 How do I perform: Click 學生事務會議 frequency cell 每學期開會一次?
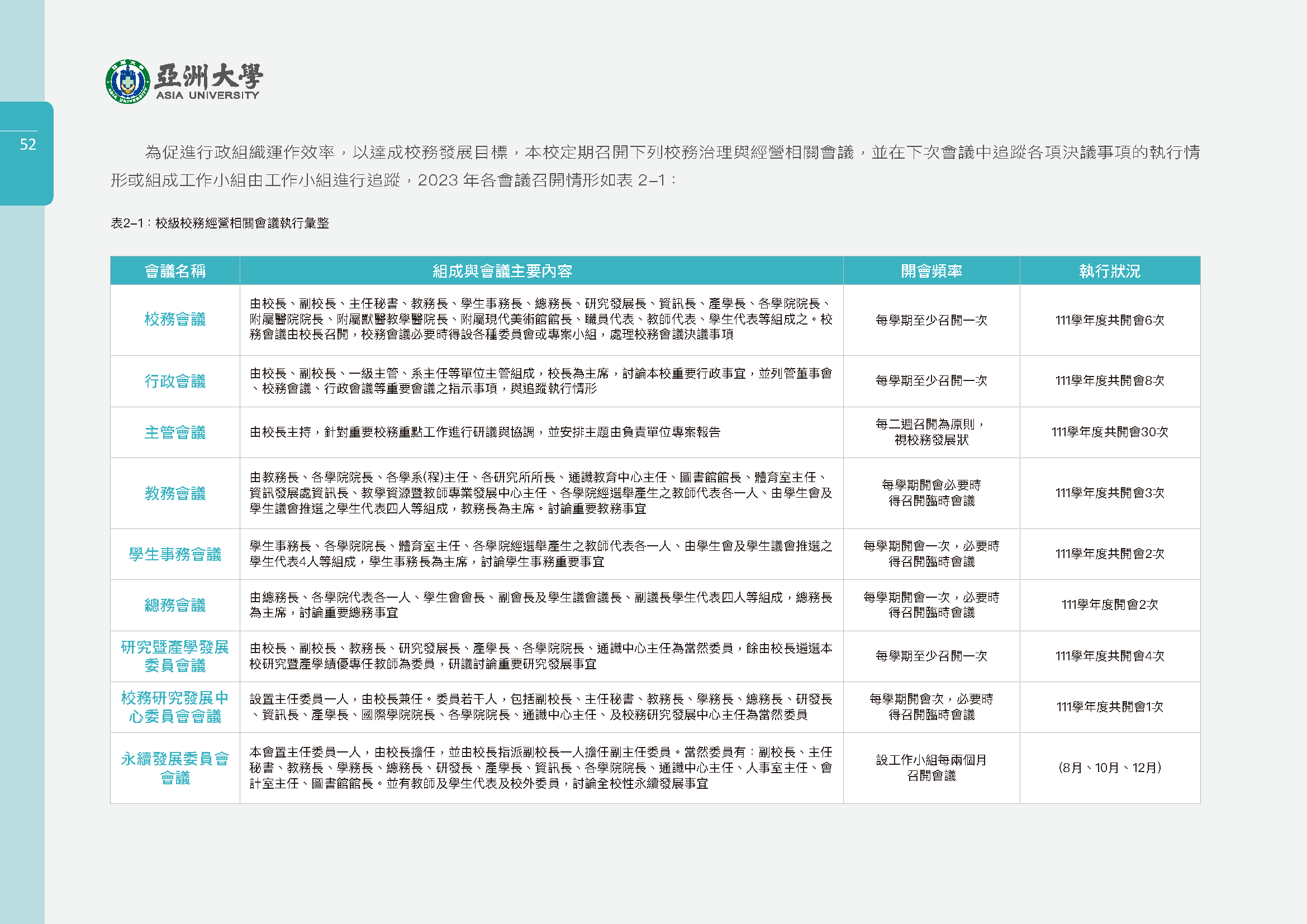click(931, 554)
